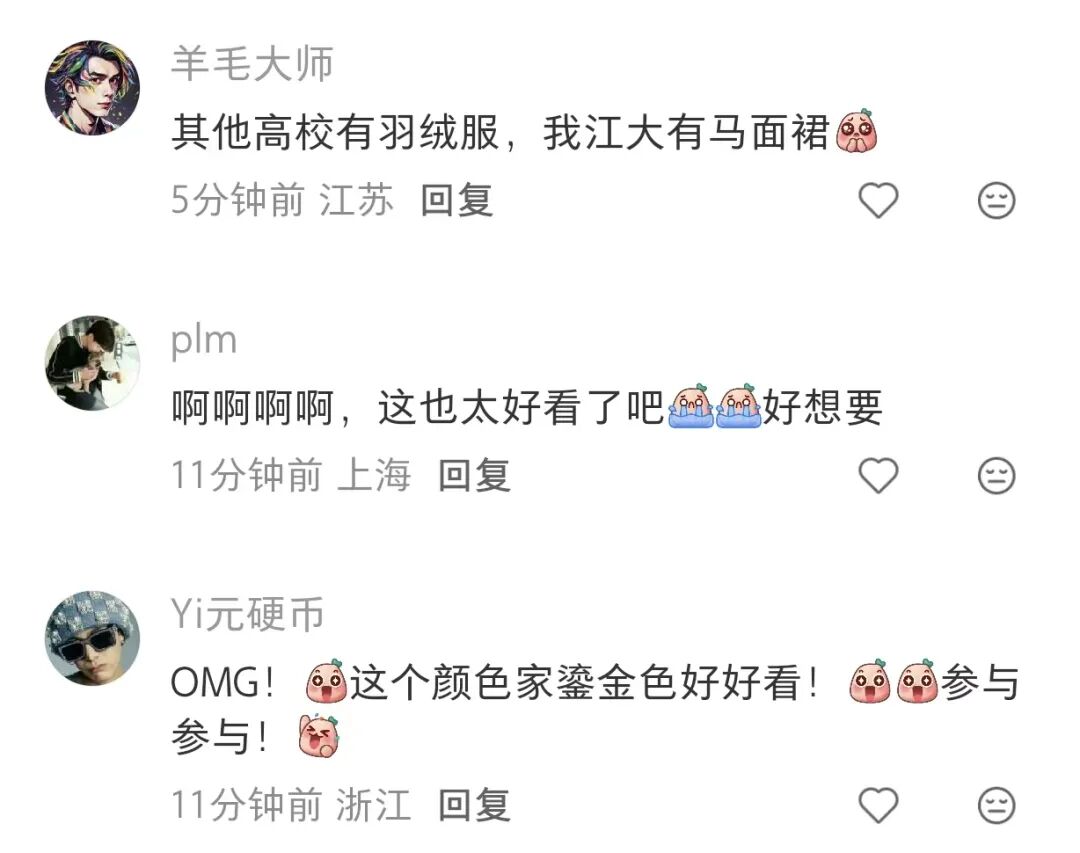
Task: Like the comment by Yi元硬币
Action: [x=878, y=805]
